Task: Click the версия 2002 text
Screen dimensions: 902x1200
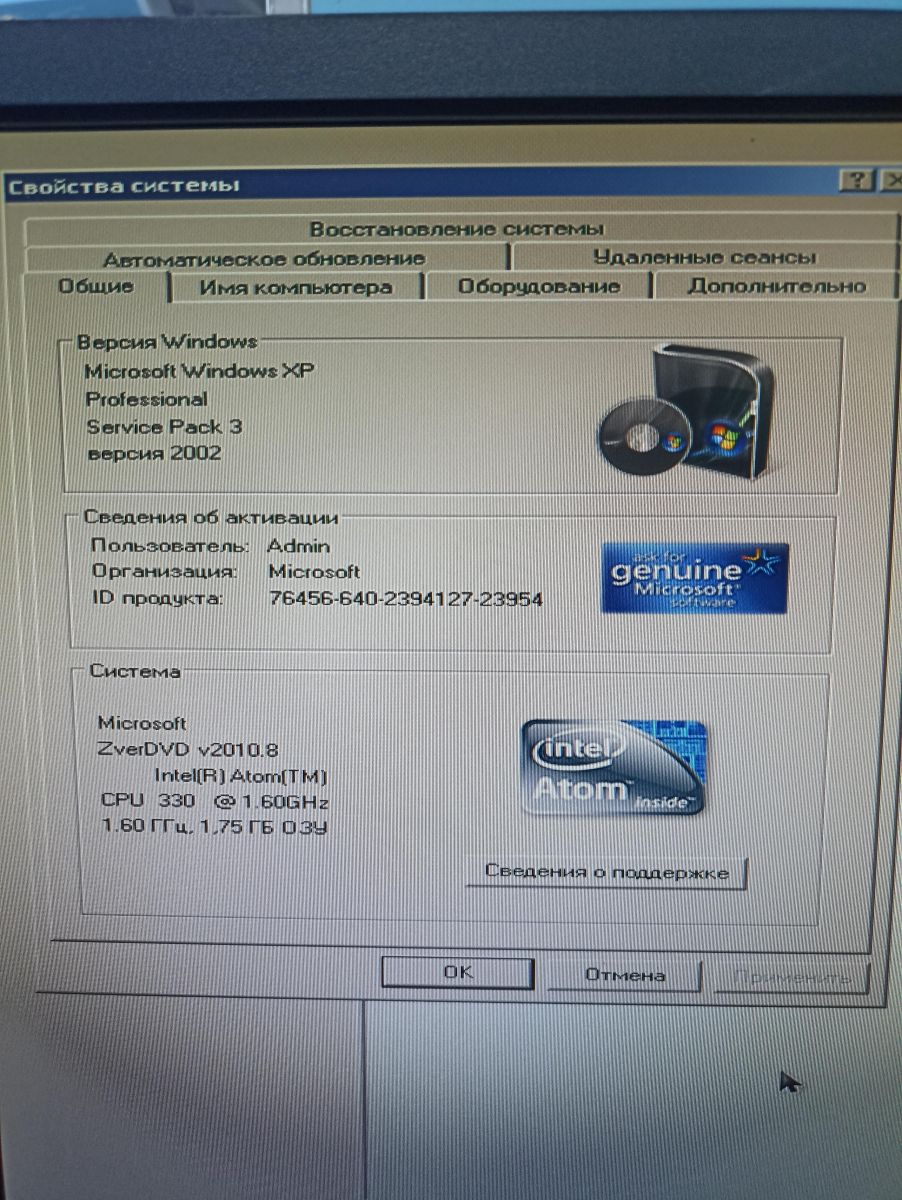Action: [154, 454]
